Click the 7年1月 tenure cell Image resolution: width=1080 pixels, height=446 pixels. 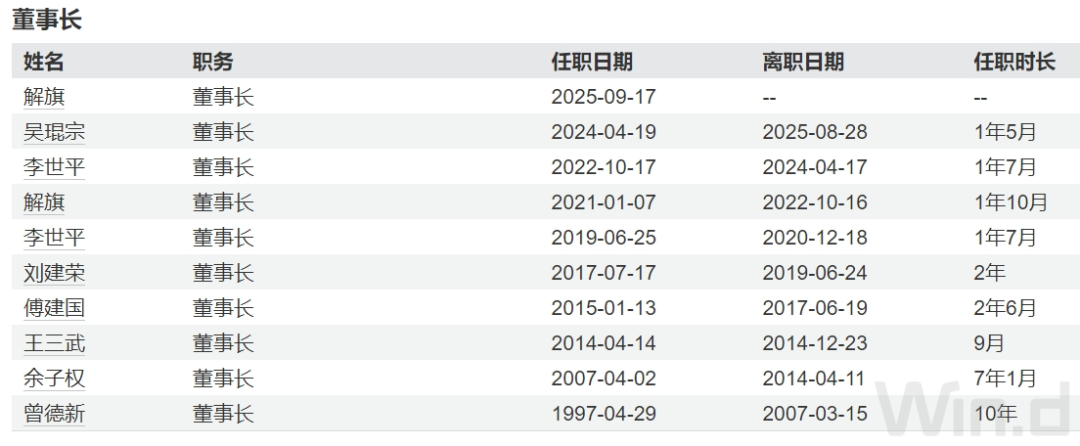(x=1005, y=379)
